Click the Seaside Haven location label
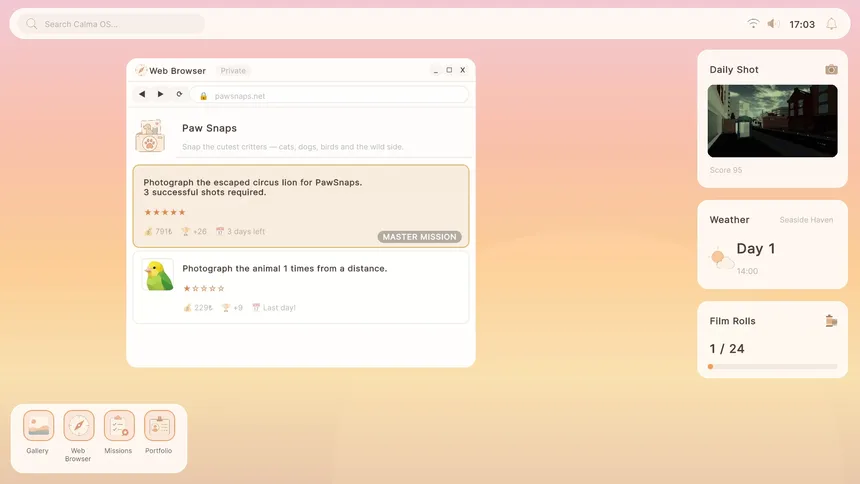This screenshot has height=484, width=860. click(x=806, y=220)
